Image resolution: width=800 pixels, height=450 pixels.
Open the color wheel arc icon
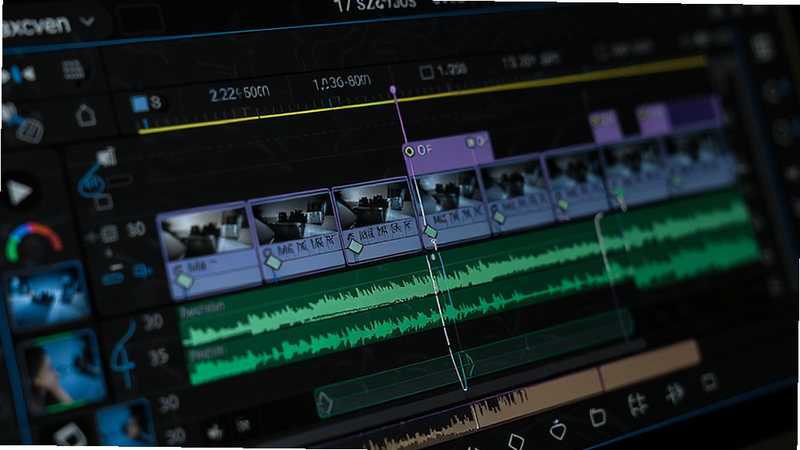click(33, 240)
